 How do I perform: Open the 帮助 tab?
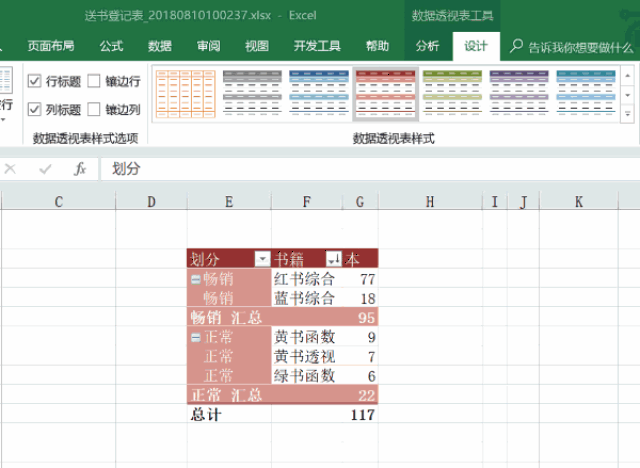click(377, 46)
